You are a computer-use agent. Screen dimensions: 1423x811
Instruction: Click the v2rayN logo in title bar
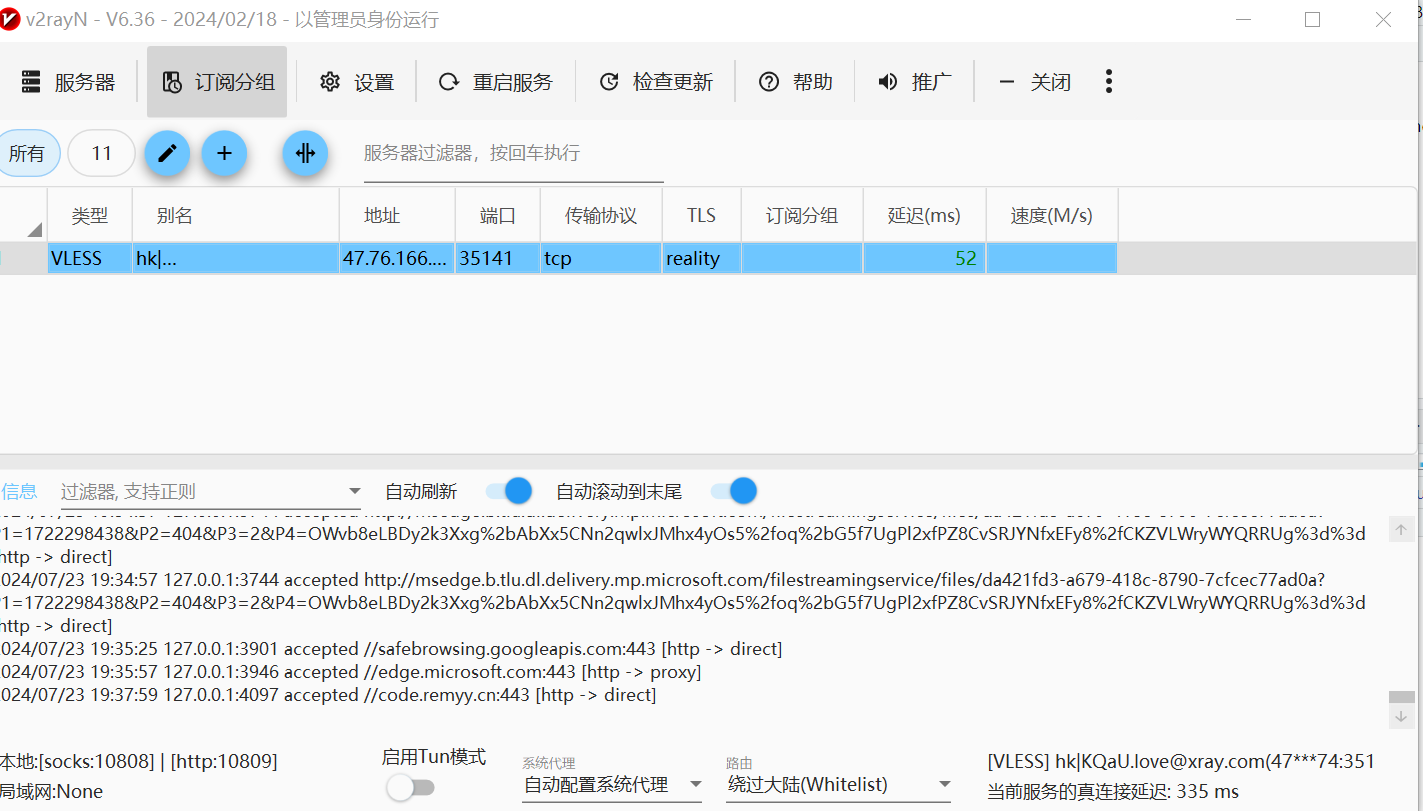click(x=10, y=20)
